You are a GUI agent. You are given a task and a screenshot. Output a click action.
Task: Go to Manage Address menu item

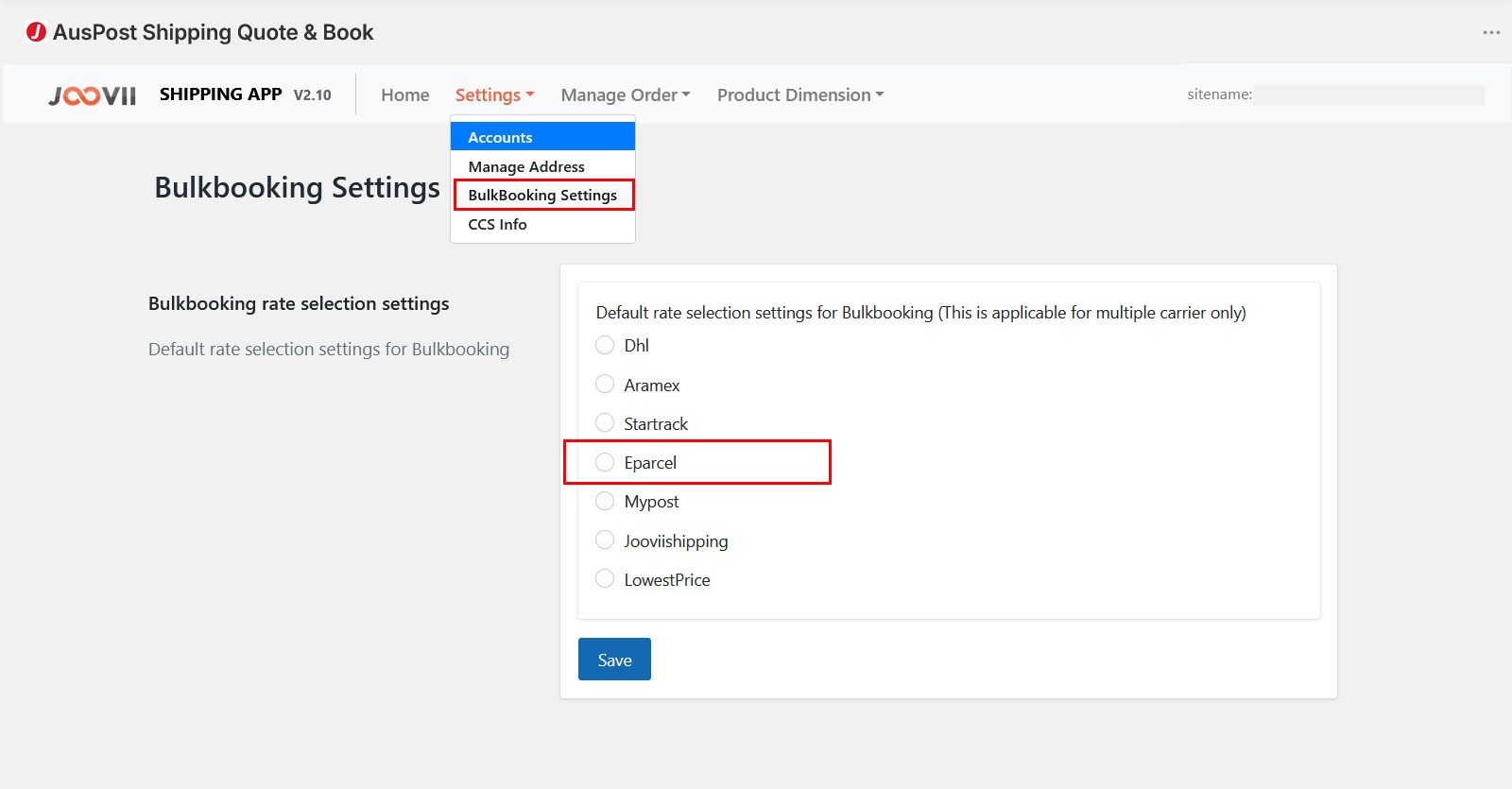[526, 166]
